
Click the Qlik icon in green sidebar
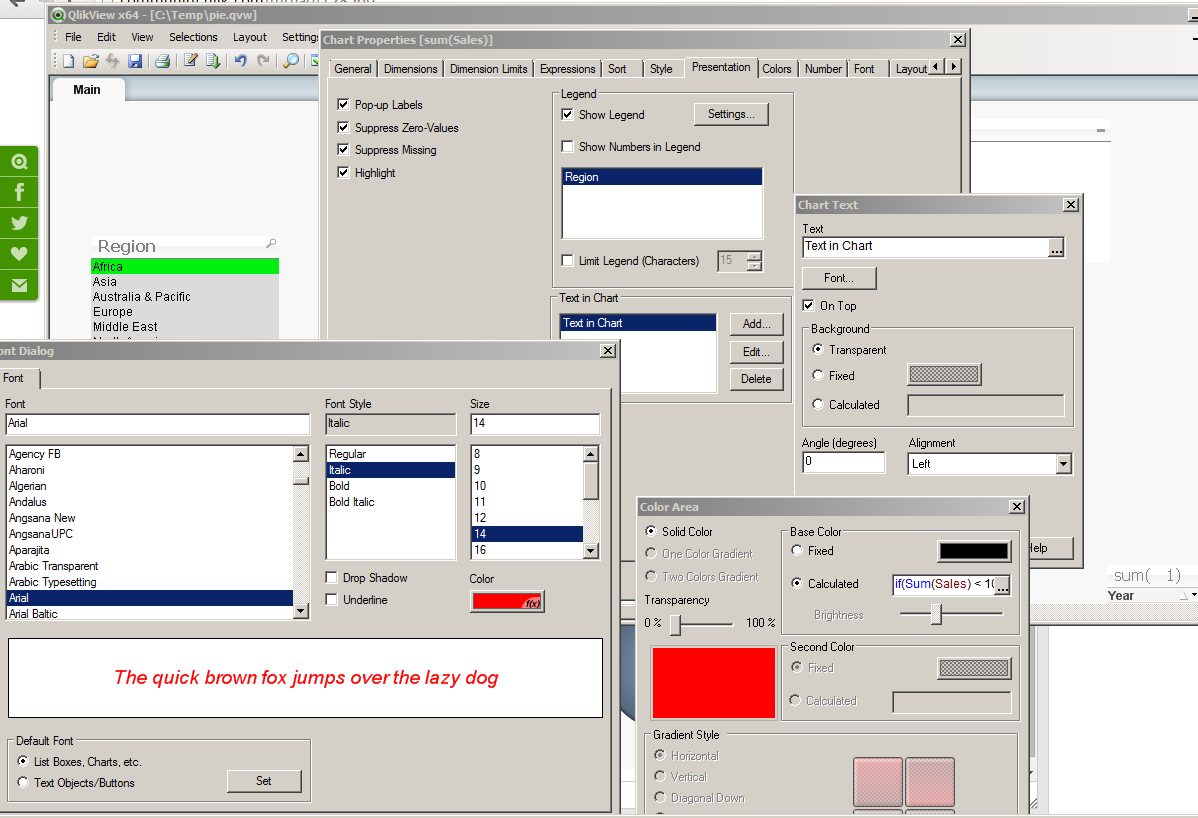click(x=19, y=161)
